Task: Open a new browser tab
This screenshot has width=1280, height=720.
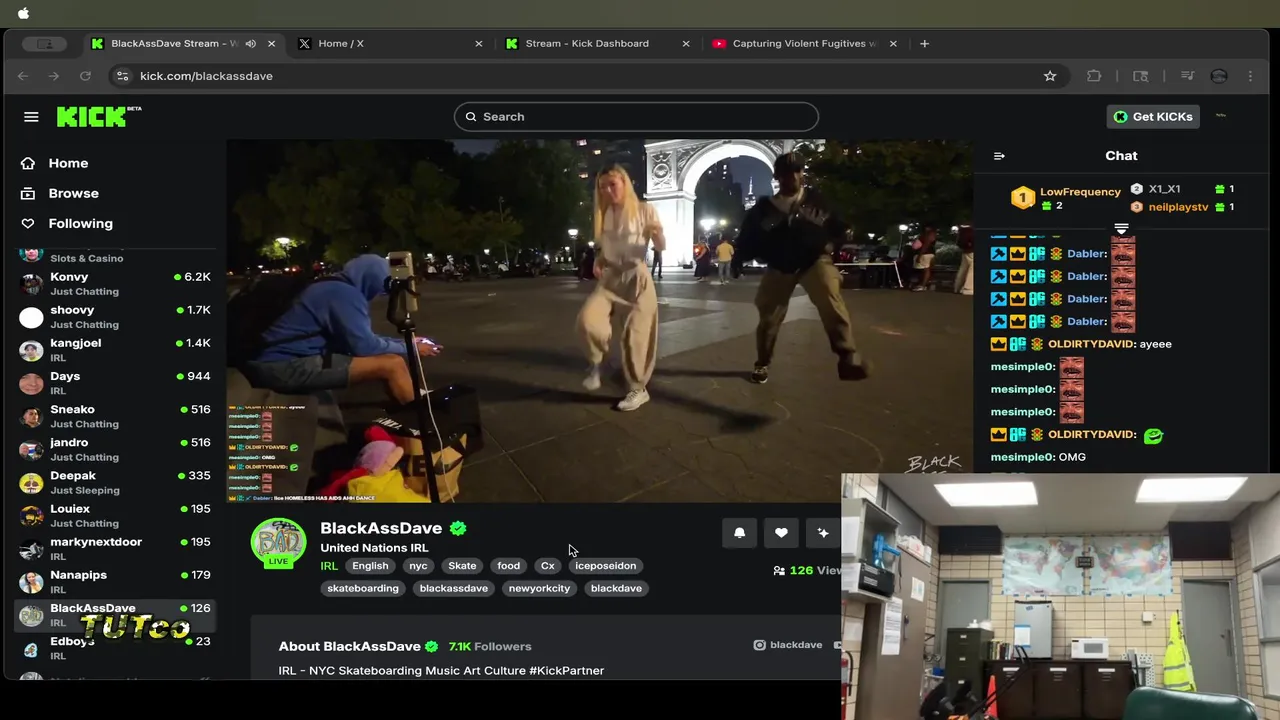Action: tap(924, 43)
